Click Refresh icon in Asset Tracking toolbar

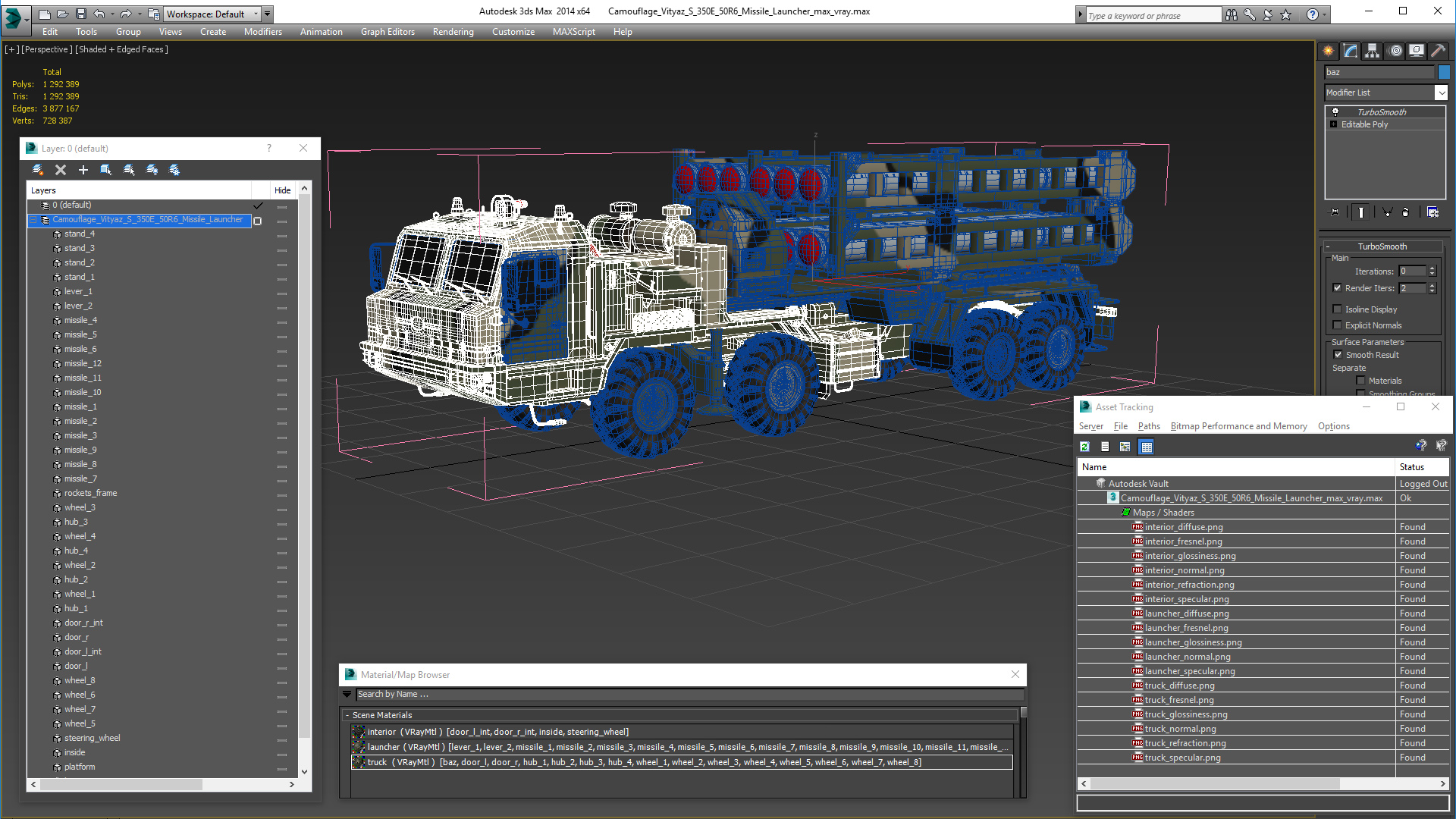(x=1084, y=447)
